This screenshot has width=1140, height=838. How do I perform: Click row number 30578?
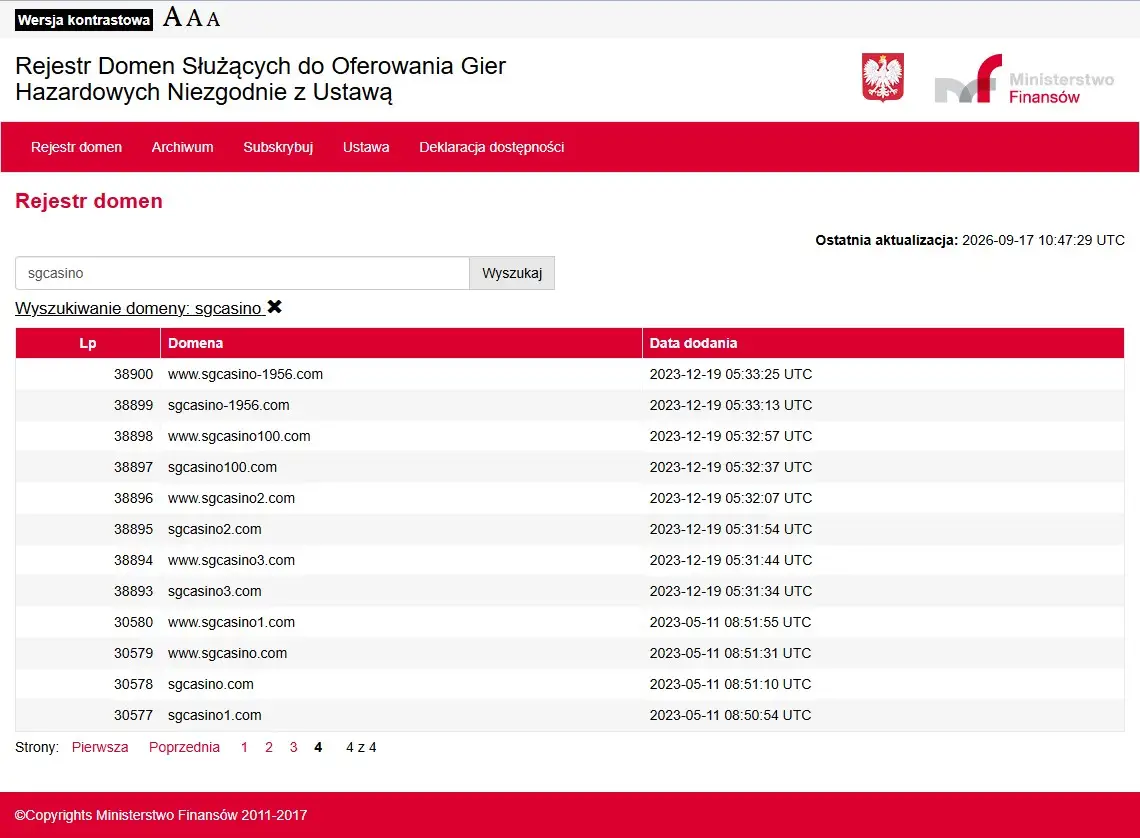pyautogui.click(x=134, y=685)
